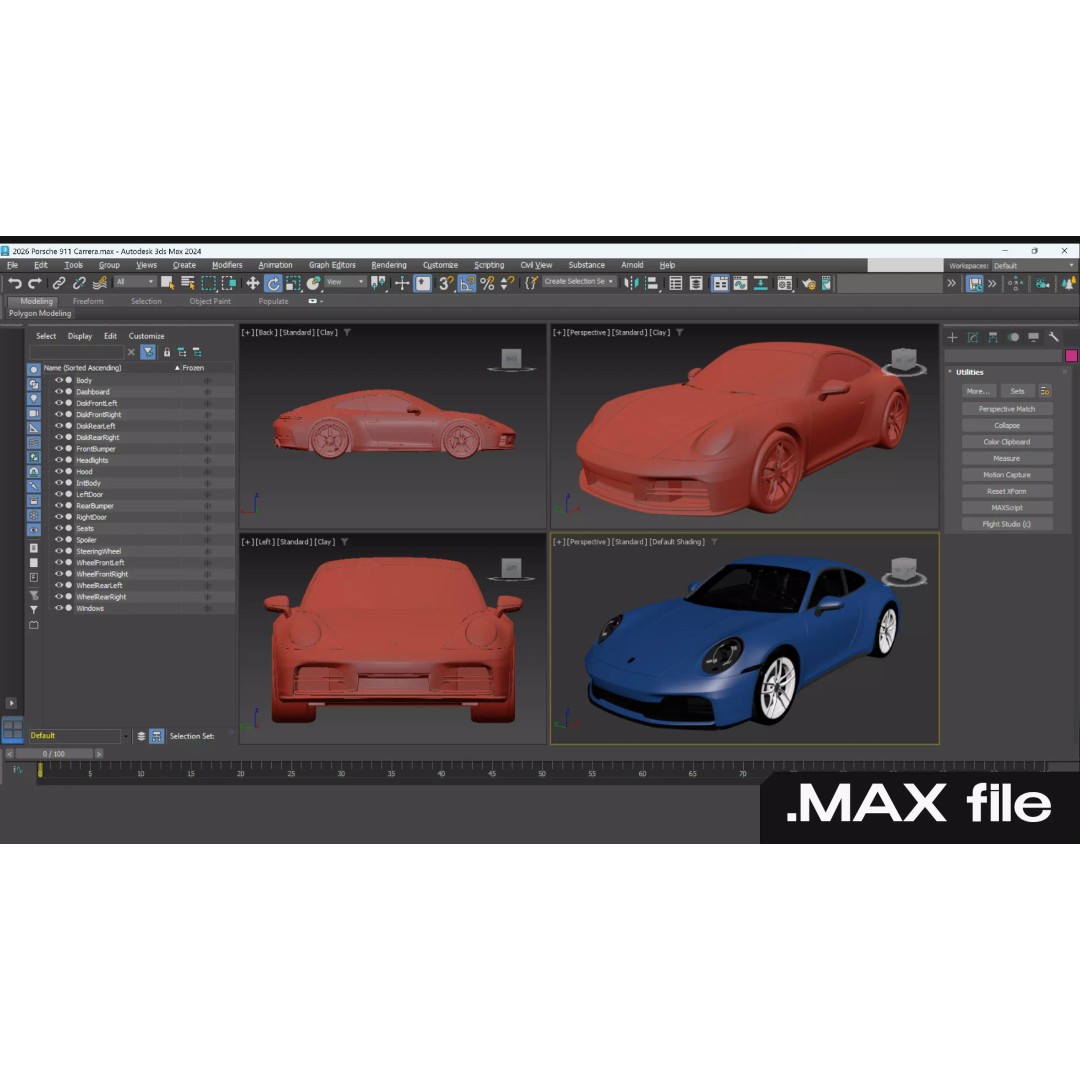Toggle Display Cameras filter in Scene Explorer
This screenshot has width=1080, height=1080.
click(34, 413)
